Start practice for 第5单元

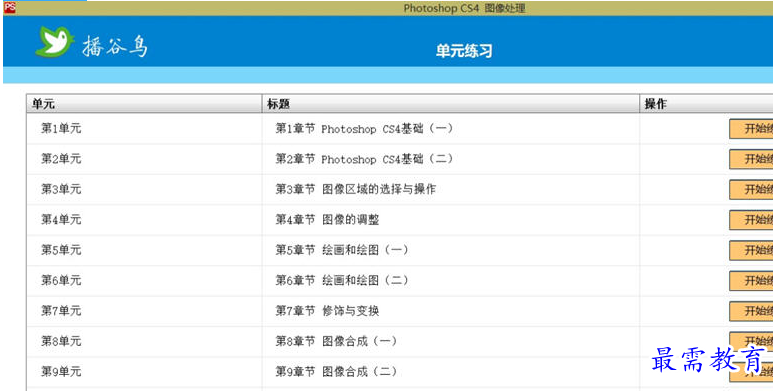[x=751, y=250]
